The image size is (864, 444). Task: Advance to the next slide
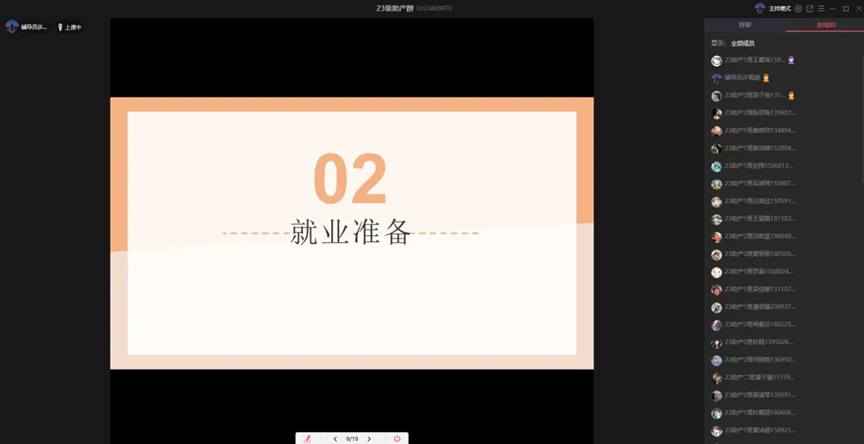point(369,439)
